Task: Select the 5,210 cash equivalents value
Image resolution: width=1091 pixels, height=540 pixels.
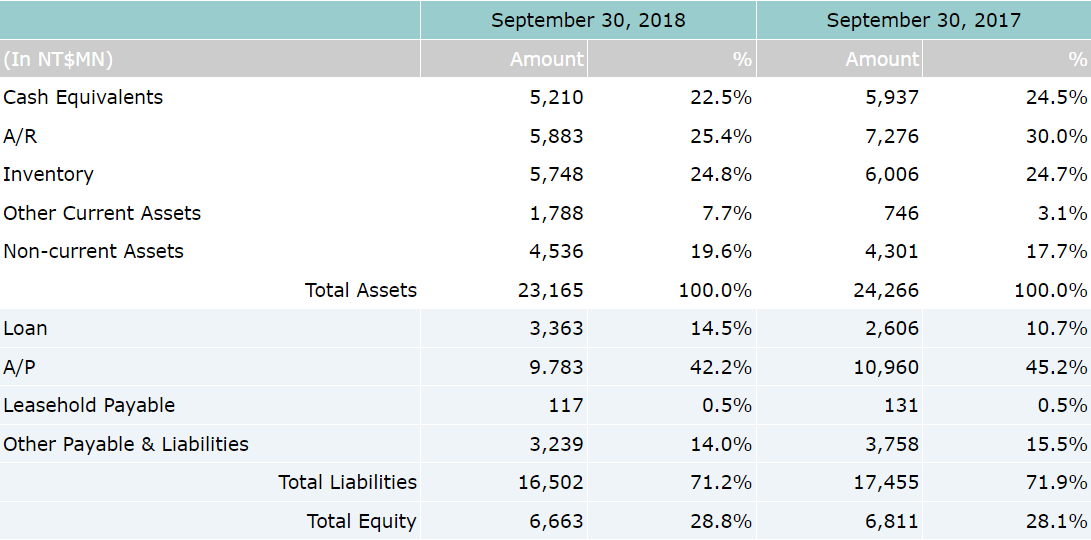Action: pyautogui.click(x=556, y=97)
